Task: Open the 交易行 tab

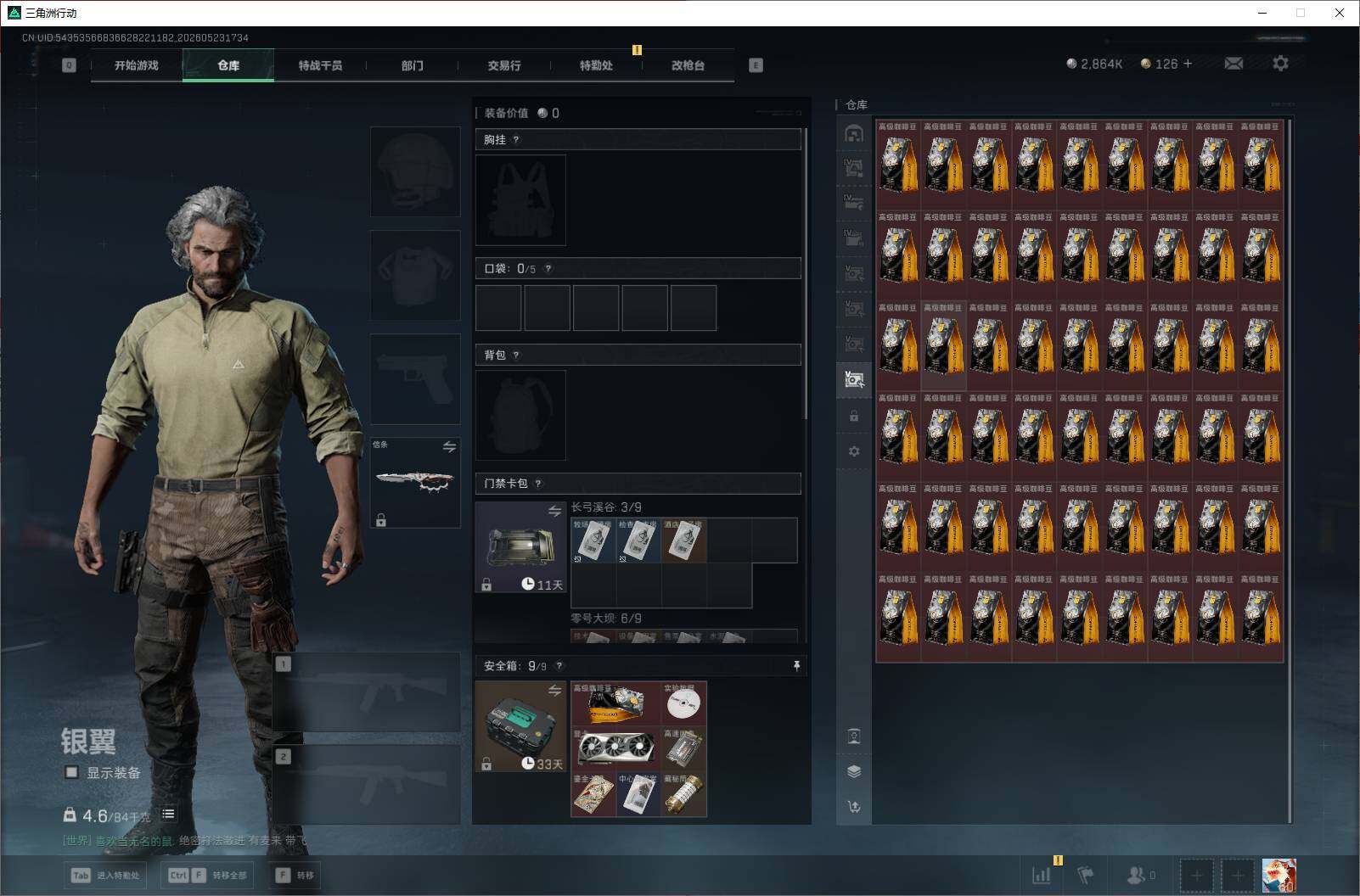Action: pyautogui.click(x=504, y=65)
